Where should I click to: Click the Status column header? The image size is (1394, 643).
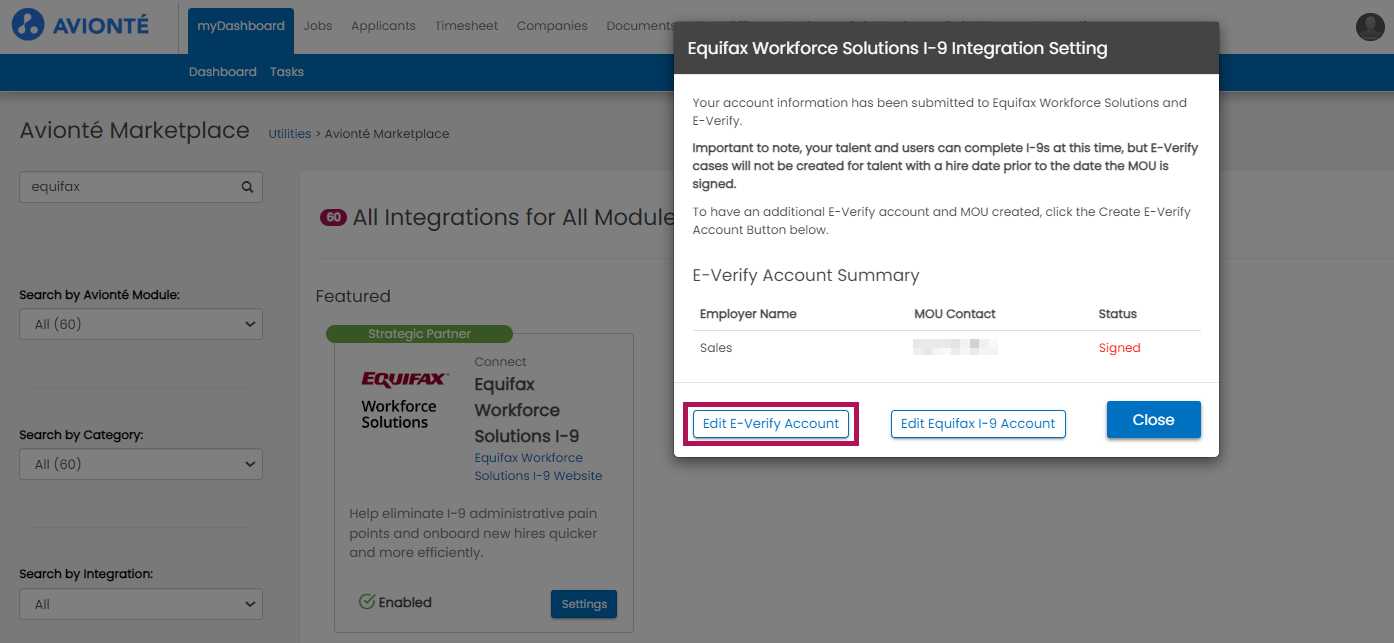point(1118,314)
